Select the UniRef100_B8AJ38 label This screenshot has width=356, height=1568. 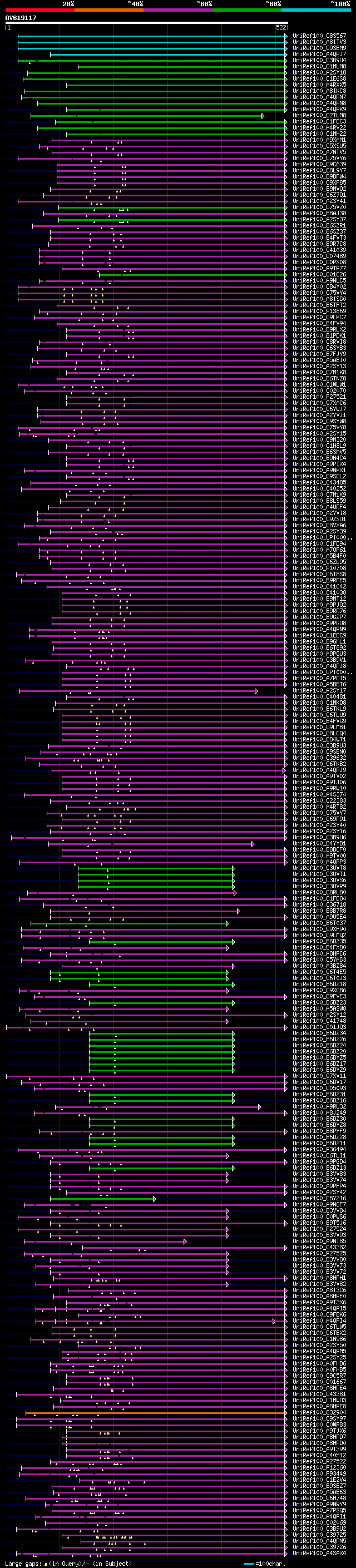coord(319,214)
